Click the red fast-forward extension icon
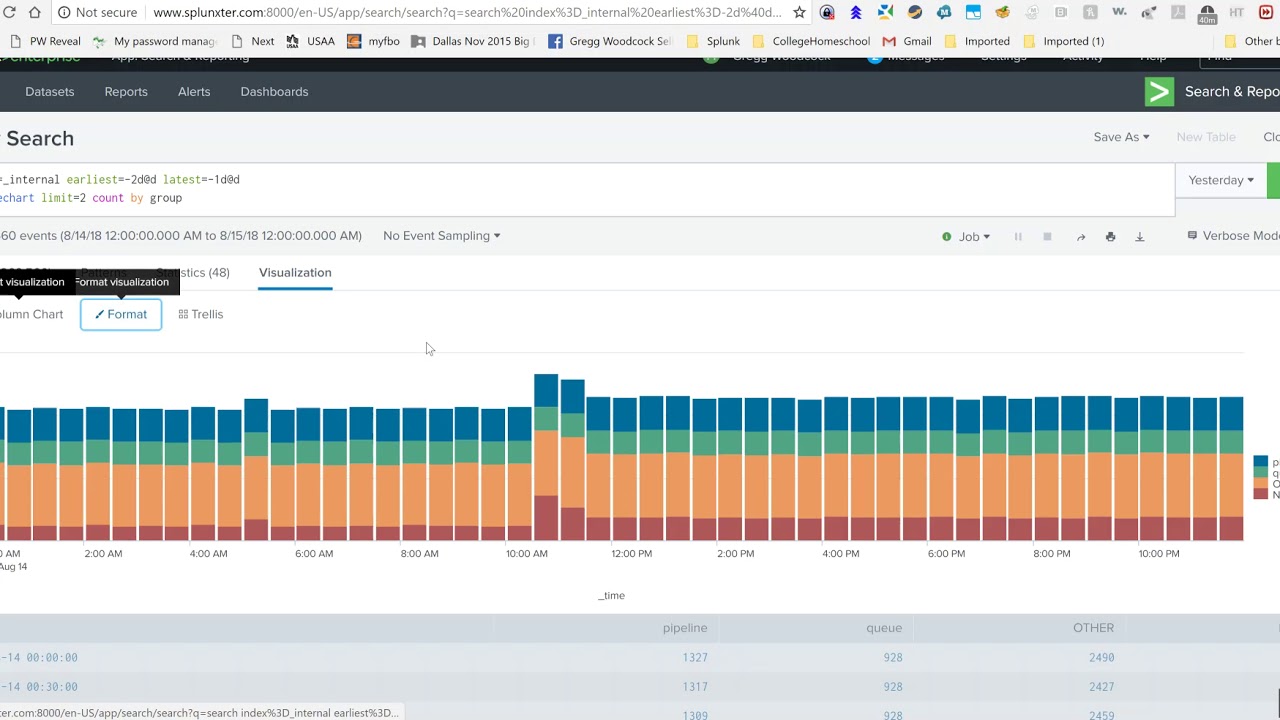 [x=1266, y=12]
